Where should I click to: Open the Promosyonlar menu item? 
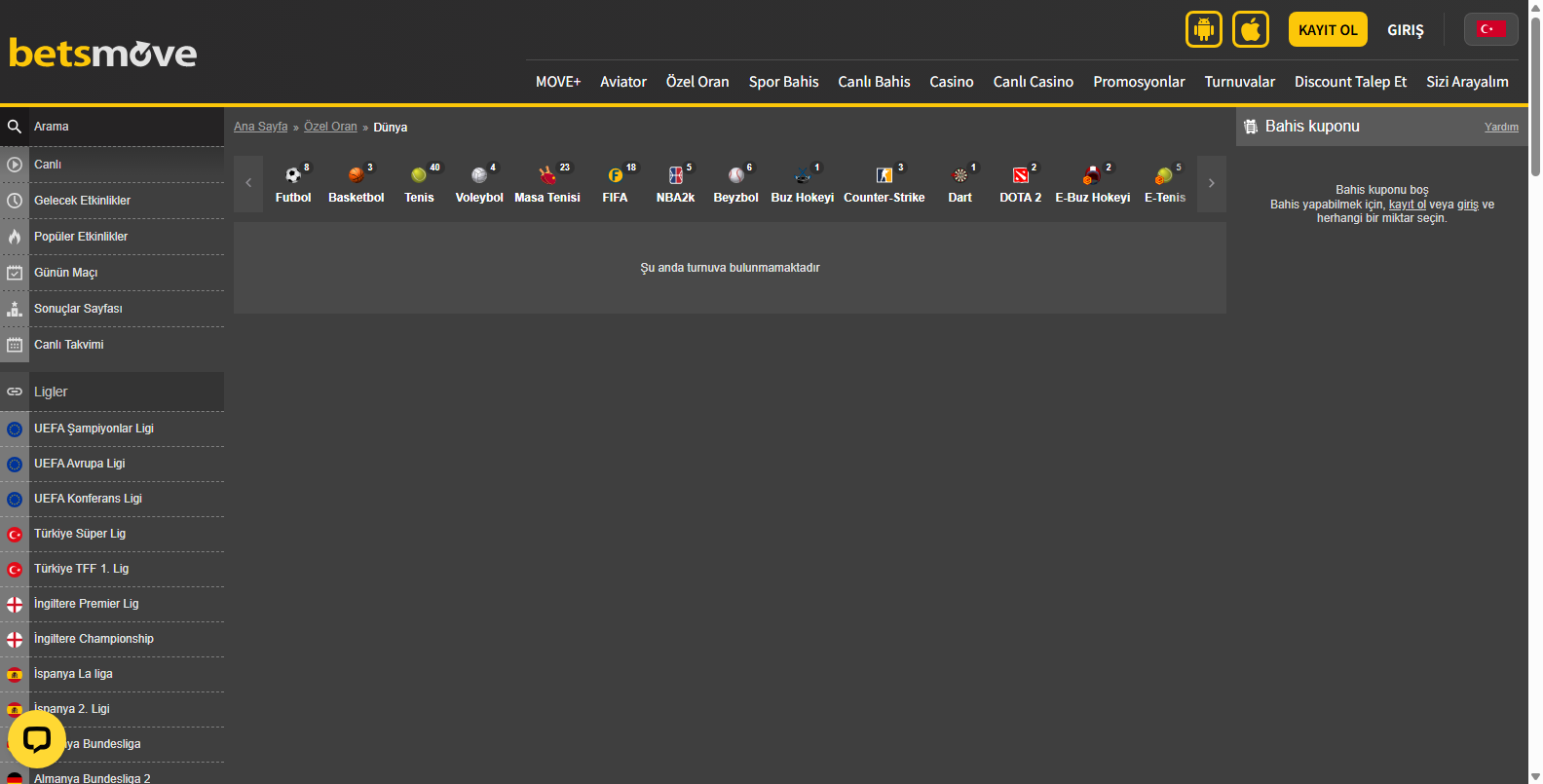(x=1139, y=82)
